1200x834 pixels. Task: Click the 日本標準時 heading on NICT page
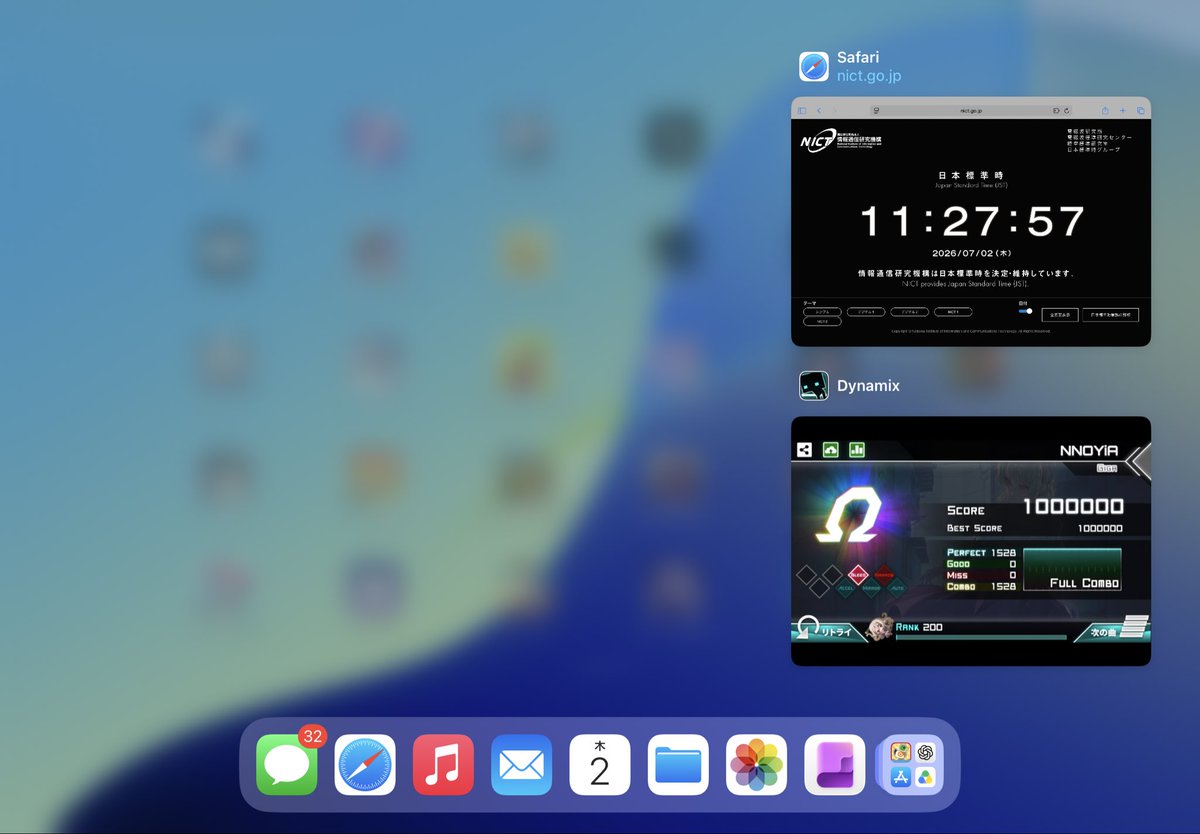point(971,175)
